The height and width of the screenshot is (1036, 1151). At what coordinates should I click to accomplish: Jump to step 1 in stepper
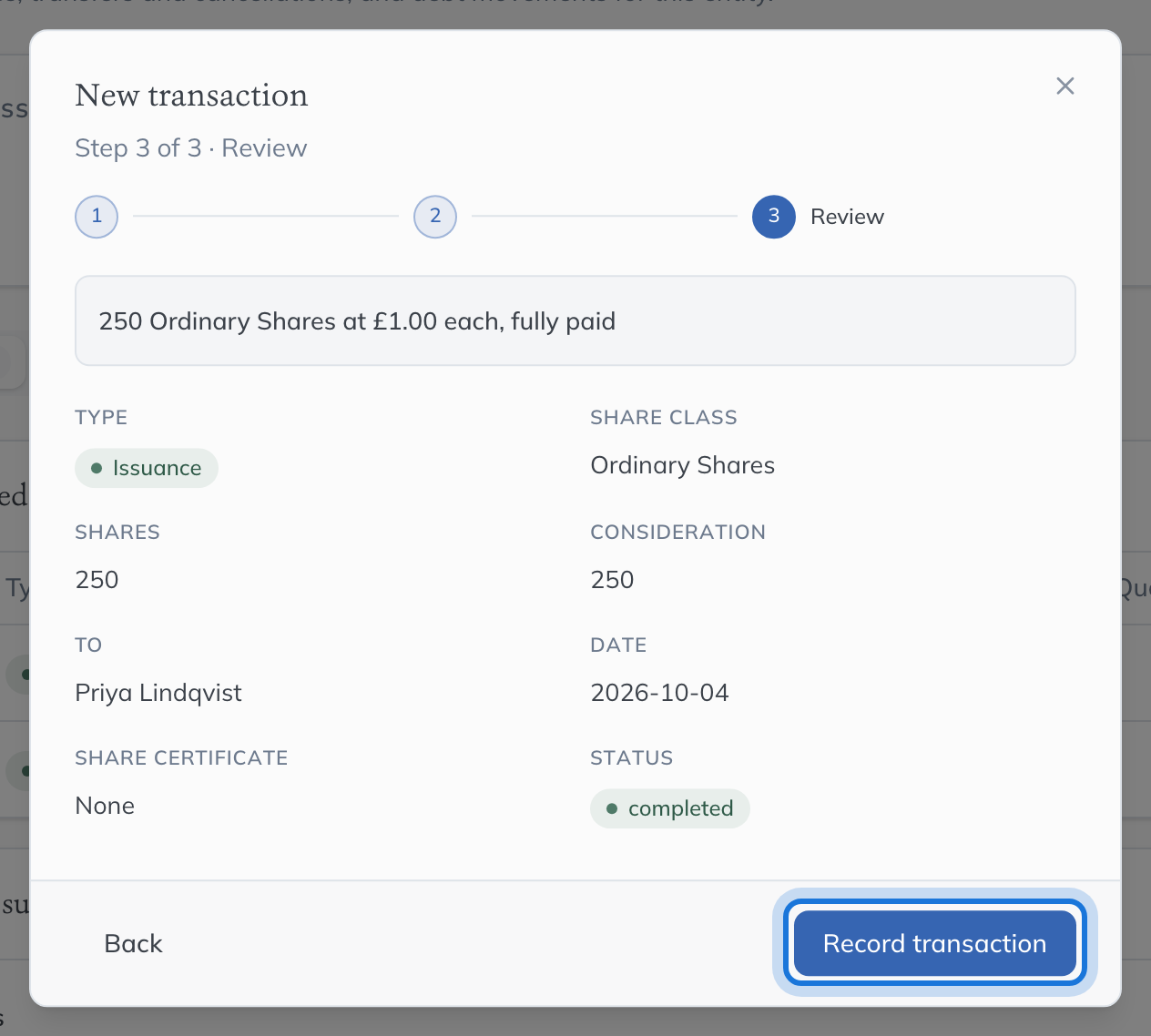[97, 217]
